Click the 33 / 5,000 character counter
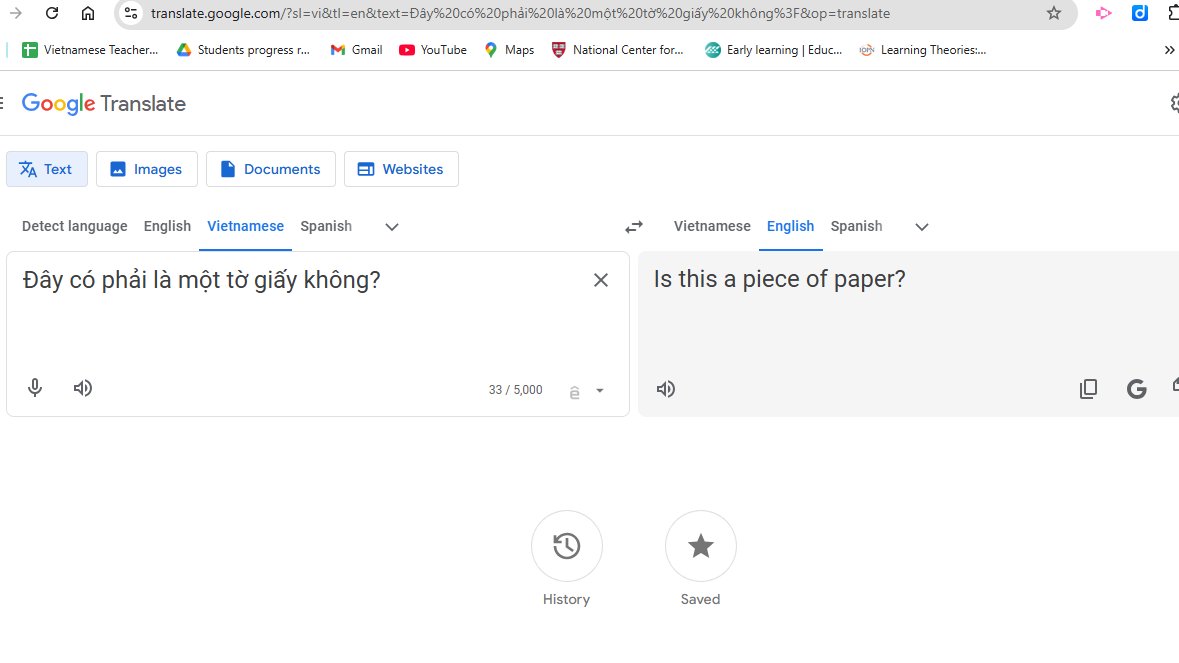Screen dimensions: 1179x663 pos(515,390)
